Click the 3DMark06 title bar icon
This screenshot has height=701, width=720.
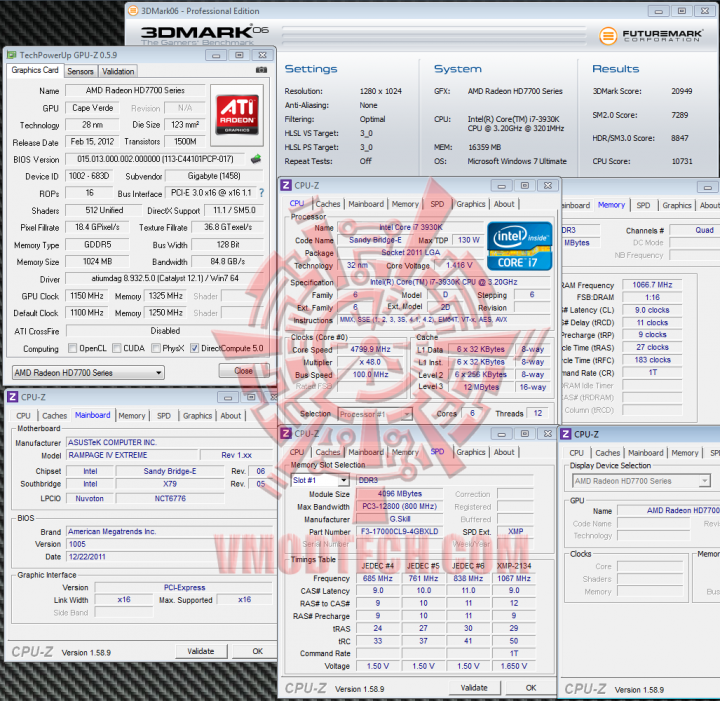pos(133,11)
